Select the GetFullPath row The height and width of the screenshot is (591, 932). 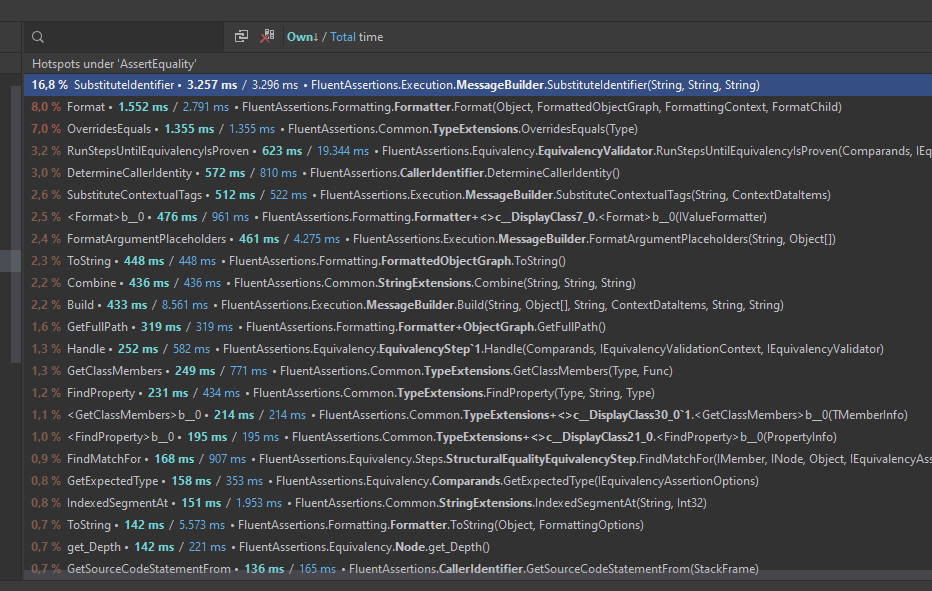click(478, 327)
